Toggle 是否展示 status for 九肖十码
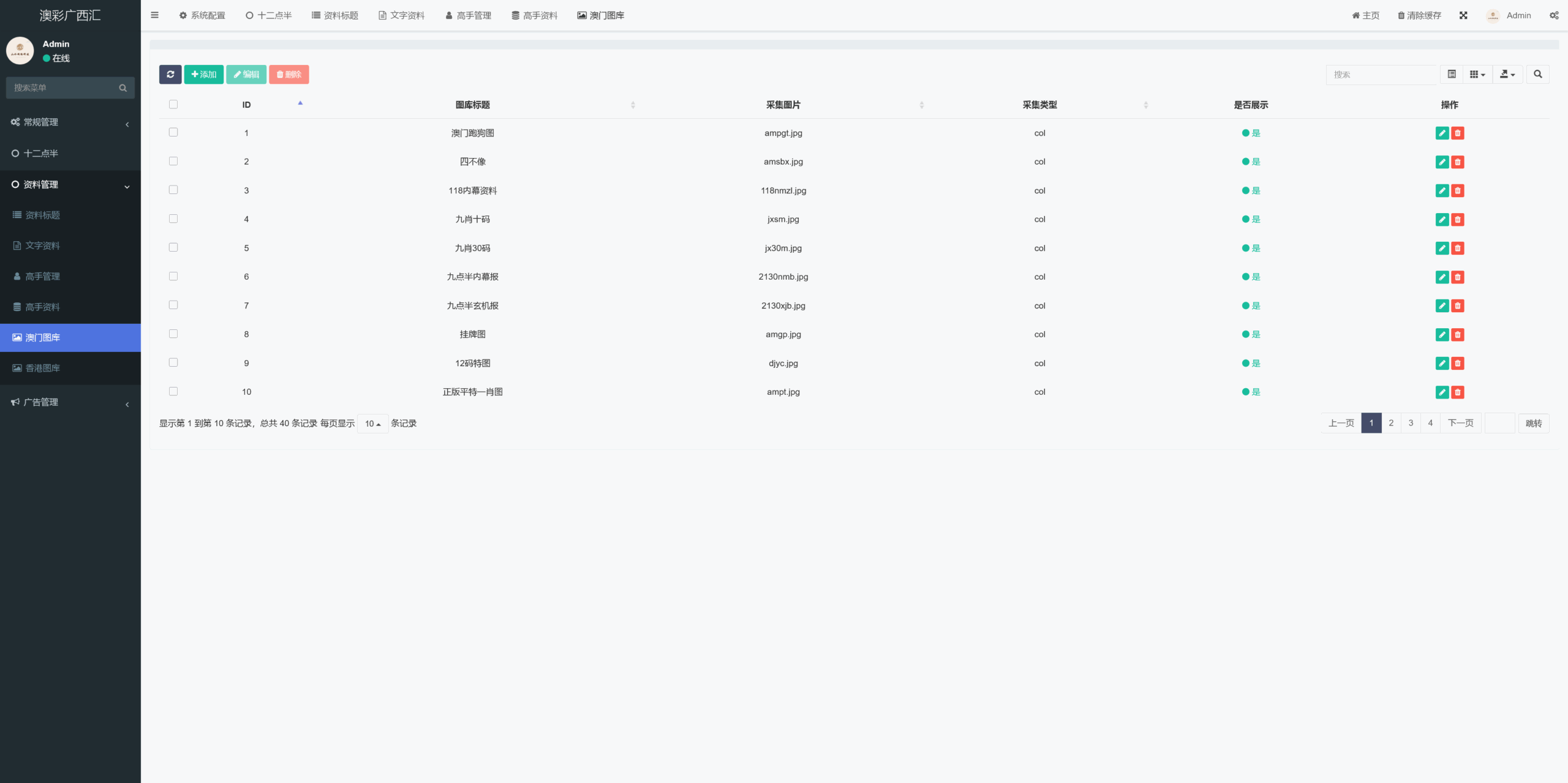This screenshot has width=1568, height=783. (1251, 219)
